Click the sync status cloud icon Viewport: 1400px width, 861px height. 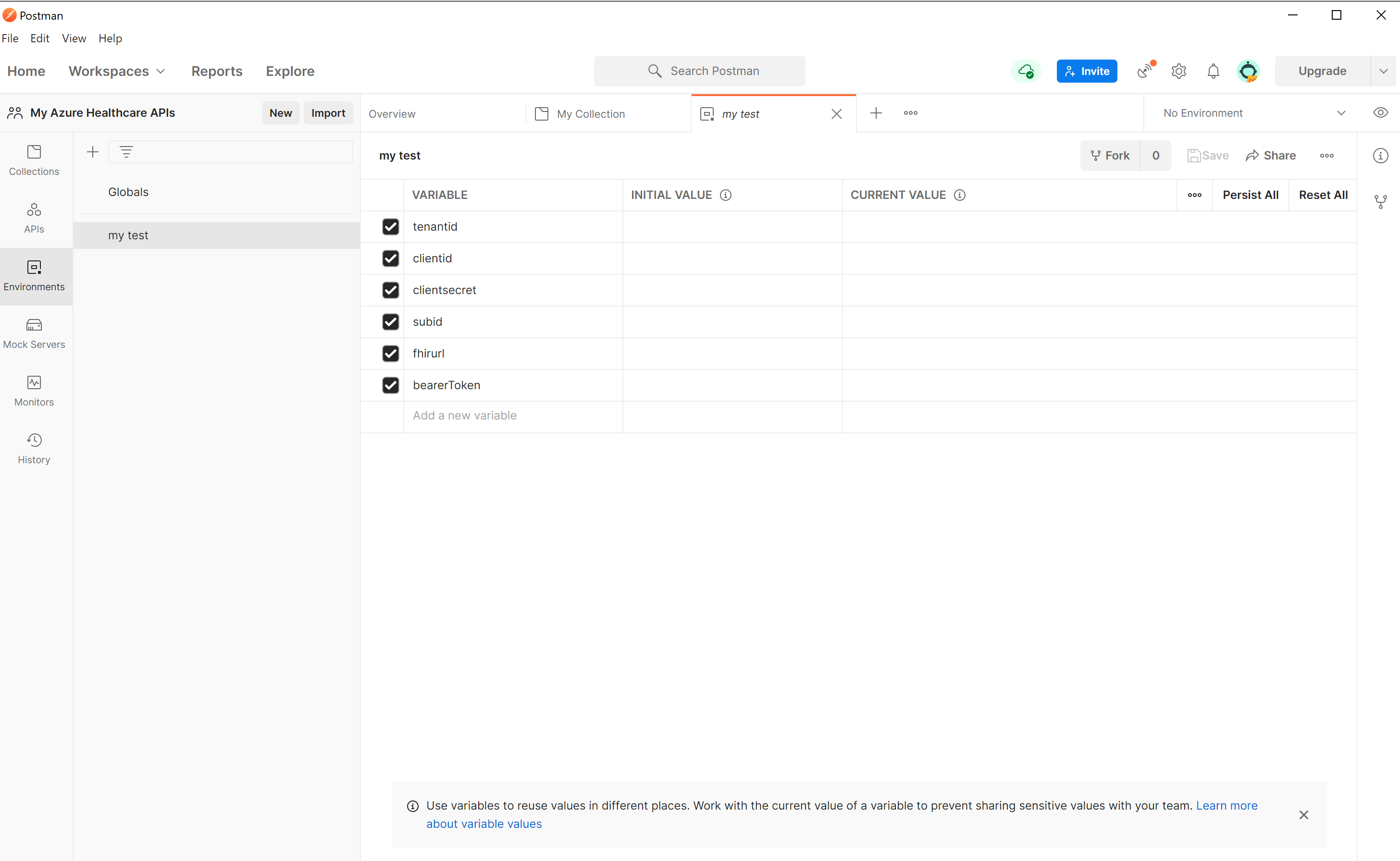(1026, 71)
